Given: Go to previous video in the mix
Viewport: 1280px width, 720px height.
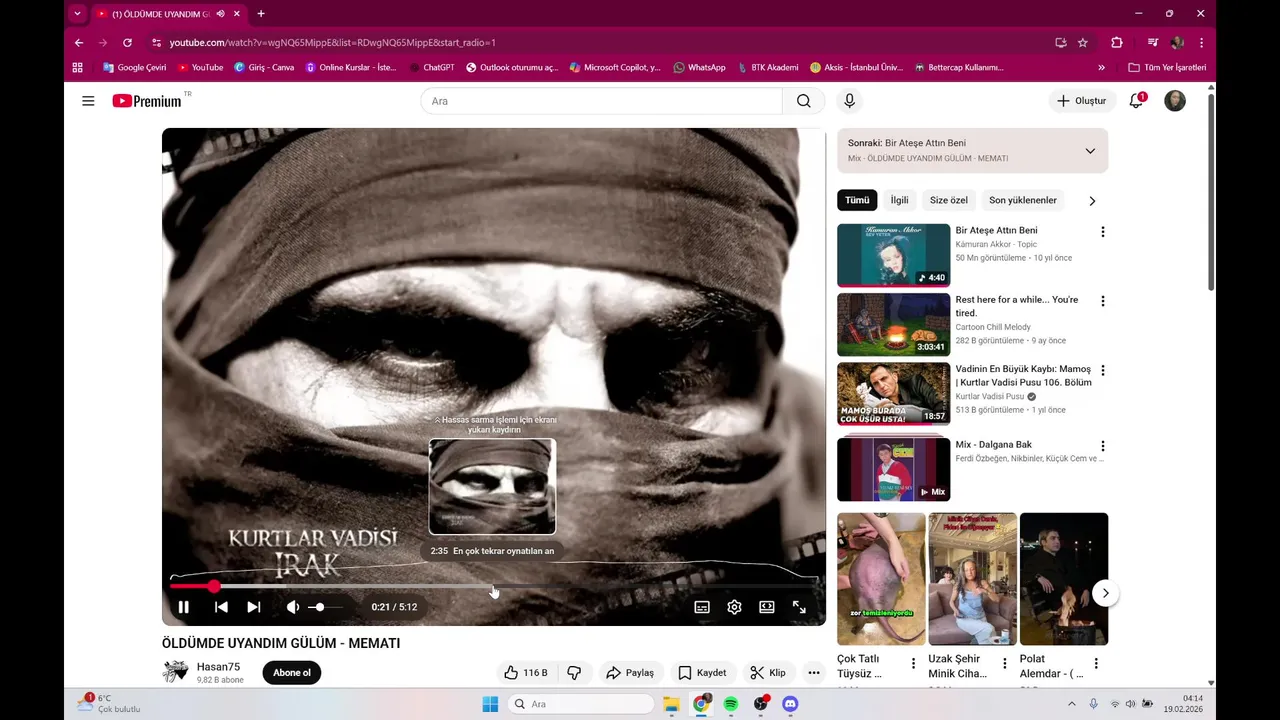Looking at the screenshot, I should pos(221,607).
